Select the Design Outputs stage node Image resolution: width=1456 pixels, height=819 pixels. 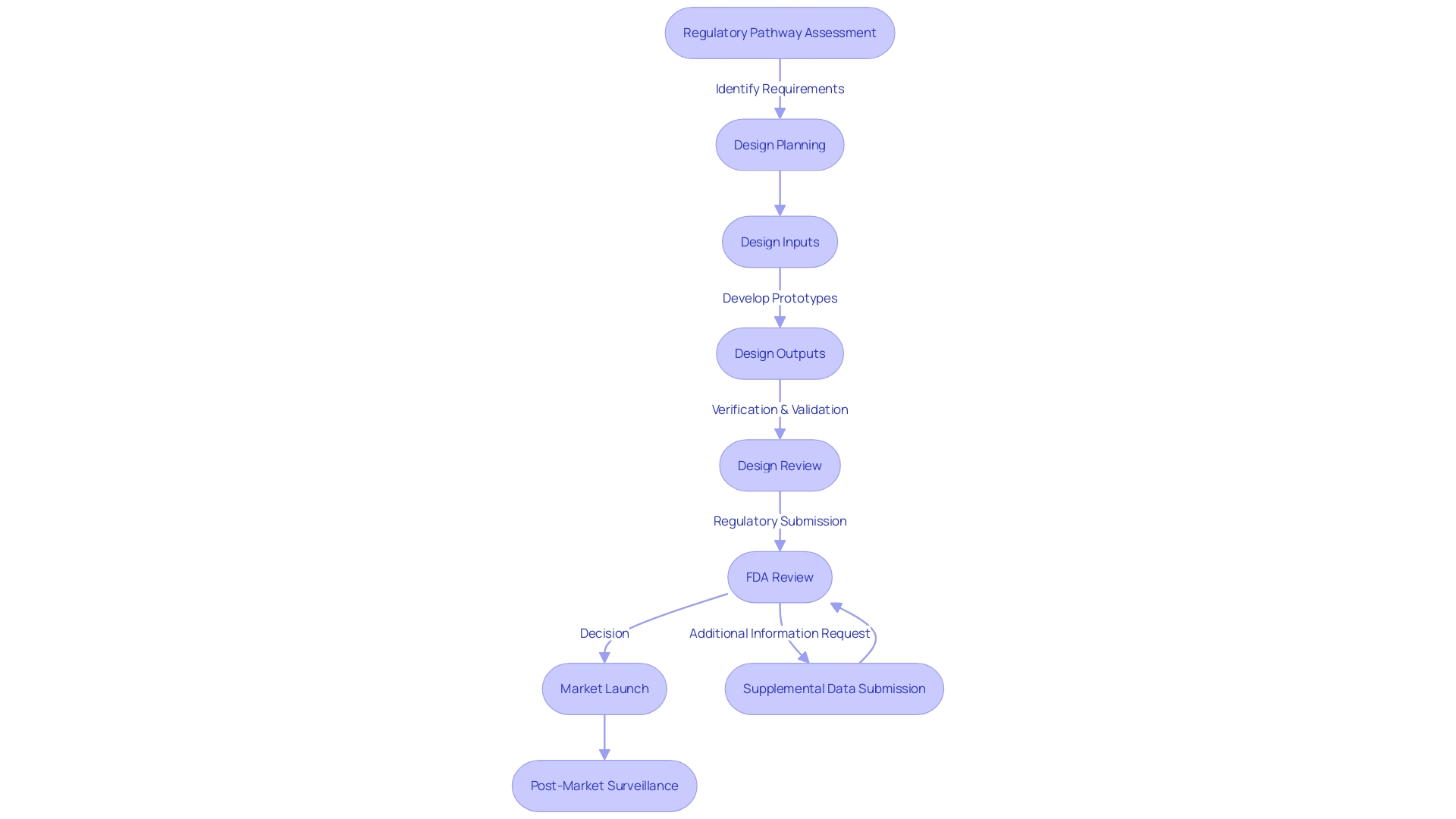pyautogui.click(x=779, y=353)
